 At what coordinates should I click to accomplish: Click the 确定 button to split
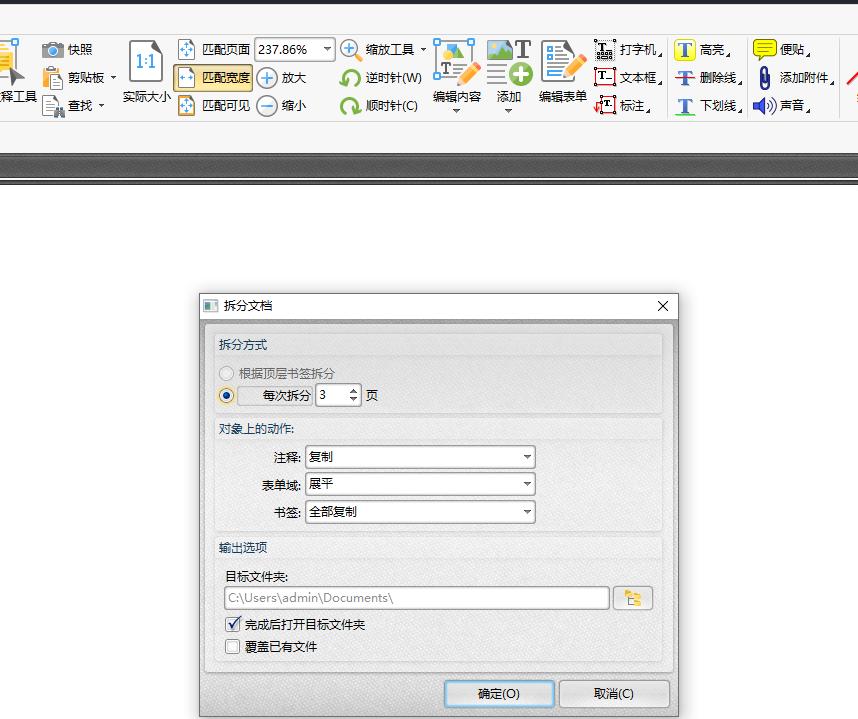[498, 693]
